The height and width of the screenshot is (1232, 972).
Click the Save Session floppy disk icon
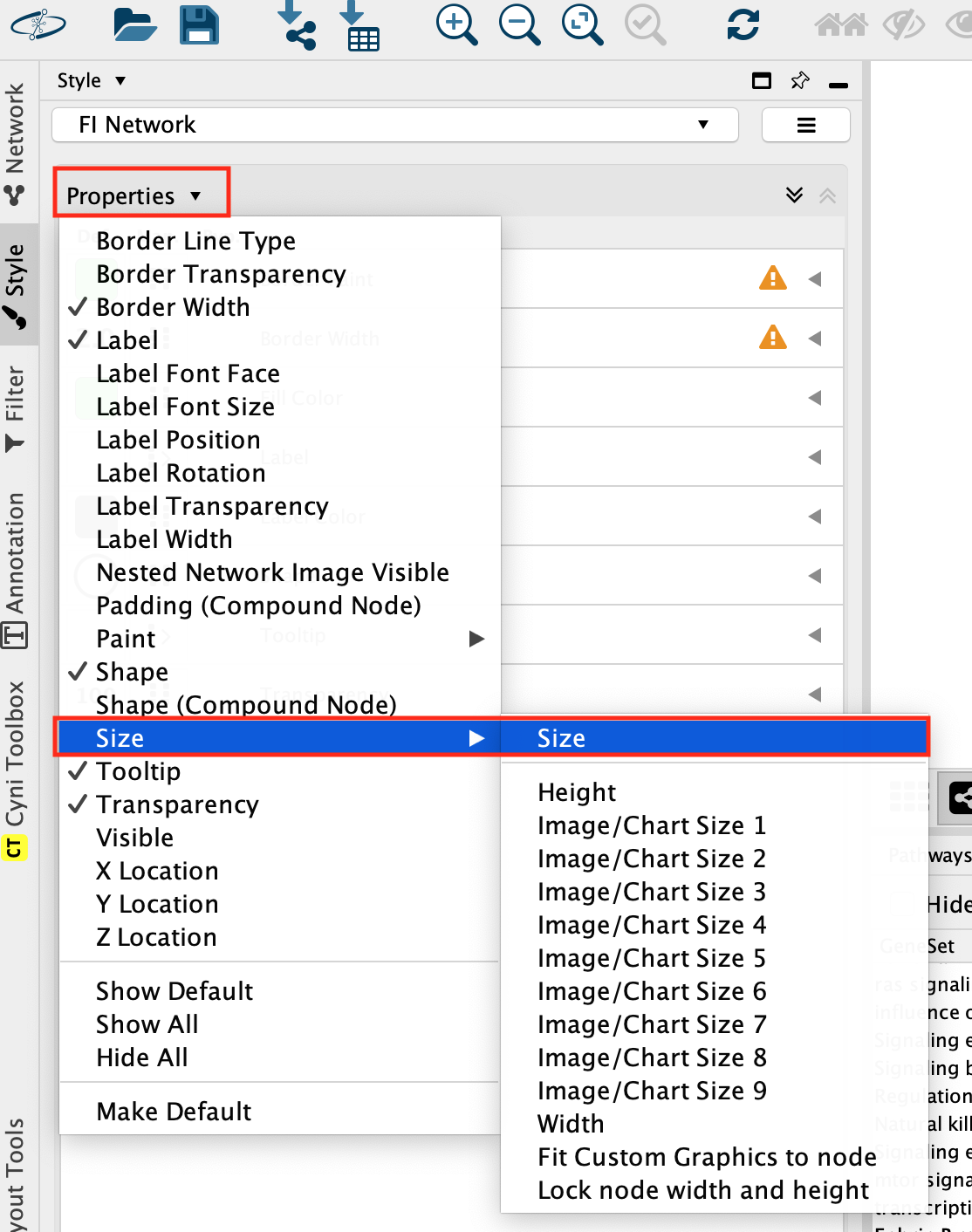click(199, 25)
